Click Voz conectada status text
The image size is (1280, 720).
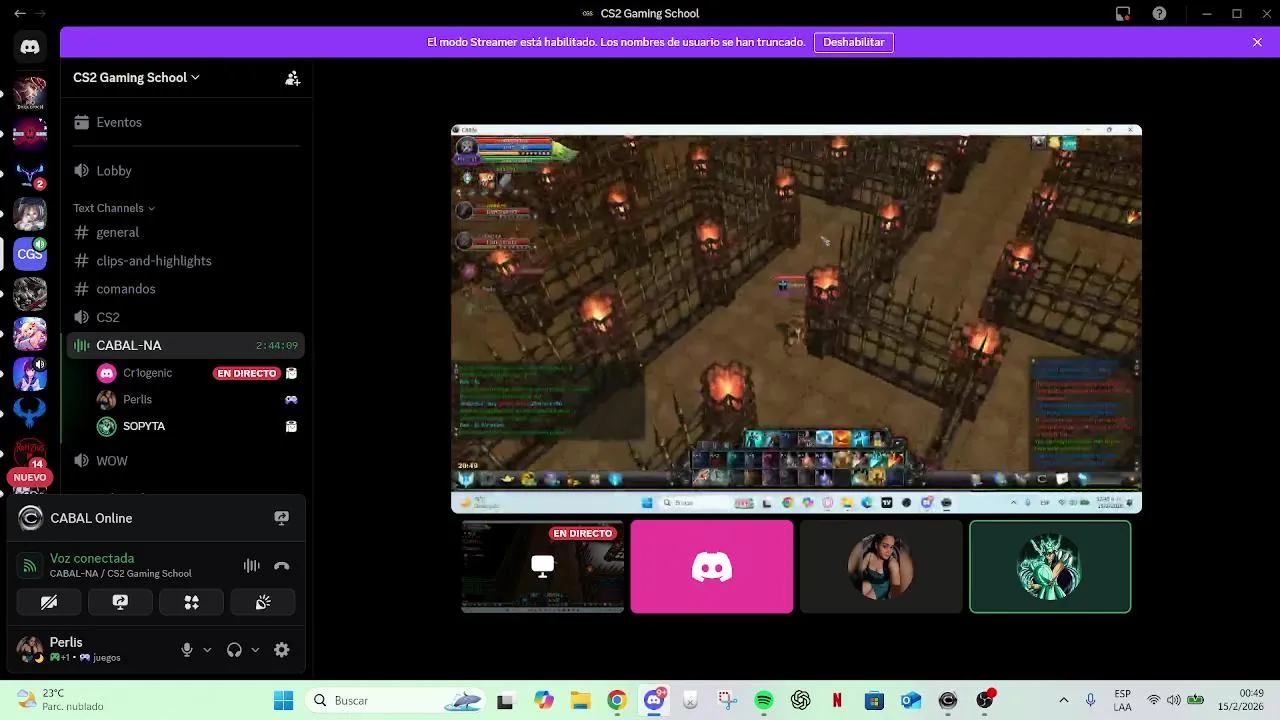92,558
